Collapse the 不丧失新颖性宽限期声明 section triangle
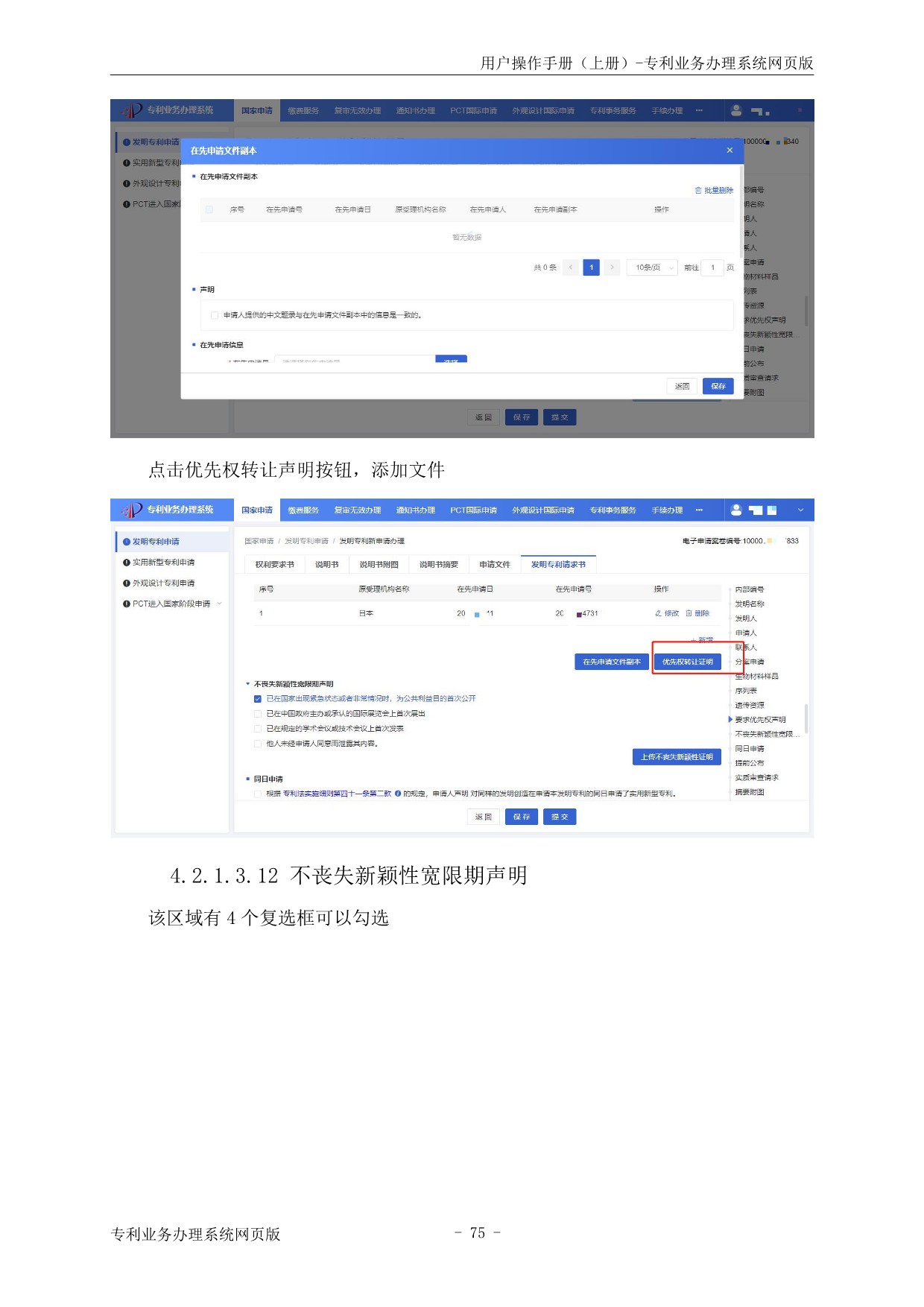Viewport: 924px width, 1307px height. (x=248, y=684)
